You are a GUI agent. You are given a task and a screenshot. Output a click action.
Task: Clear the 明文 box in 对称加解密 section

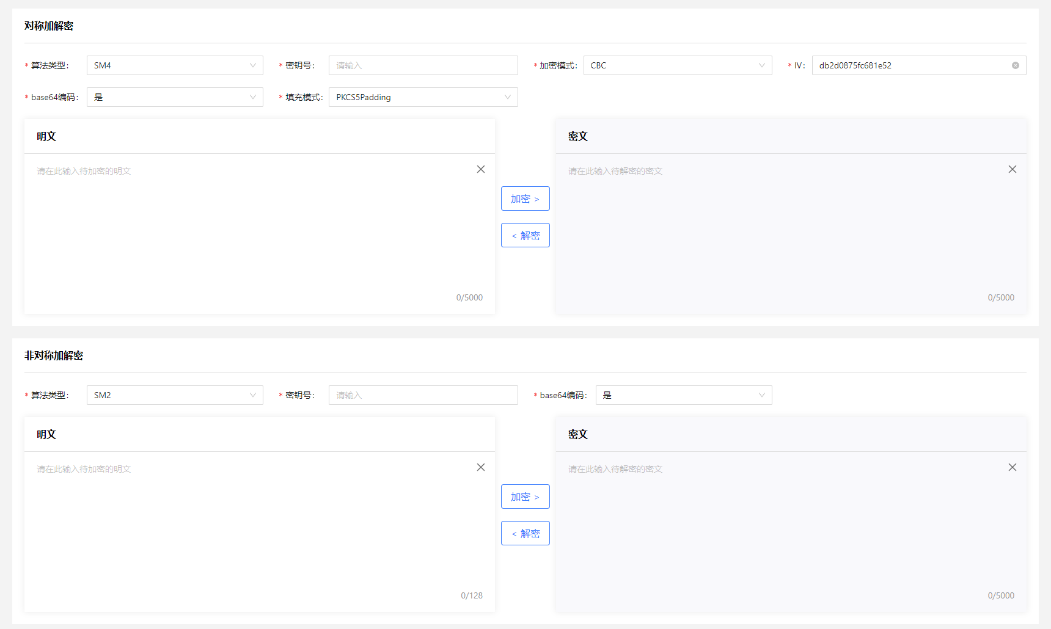coord(481,170)
